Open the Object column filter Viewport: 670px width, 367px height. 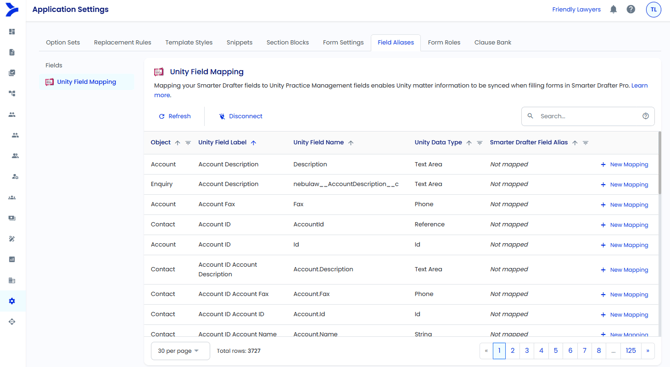tap(188, 143)
